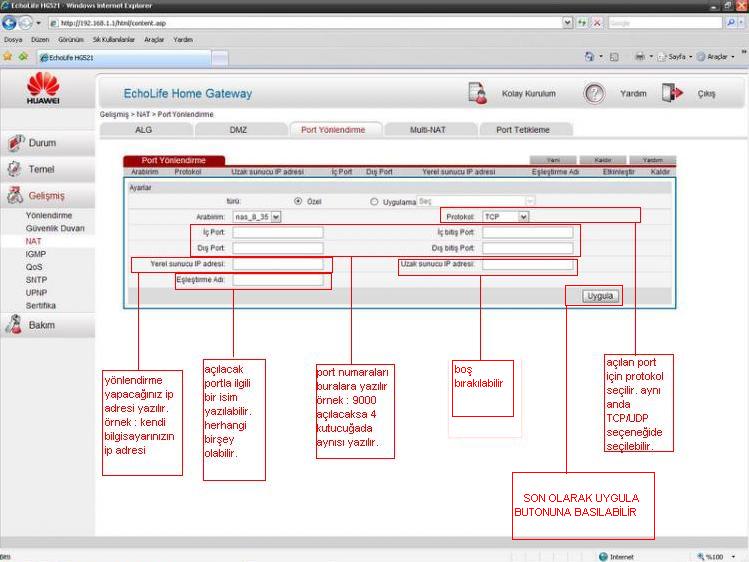Click the Stop (red X) icon beside the address bar
The image size is (749, 562).
point(597,22)
